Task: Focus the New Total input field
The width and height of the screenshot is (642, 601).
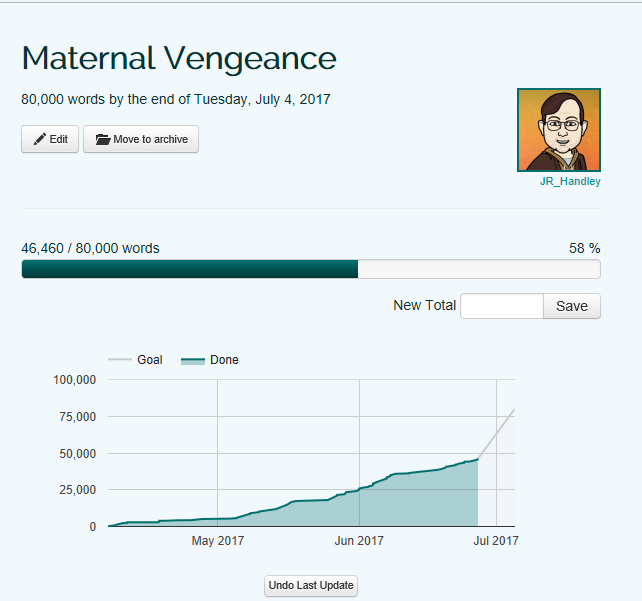Action: [x=501, y=306]
